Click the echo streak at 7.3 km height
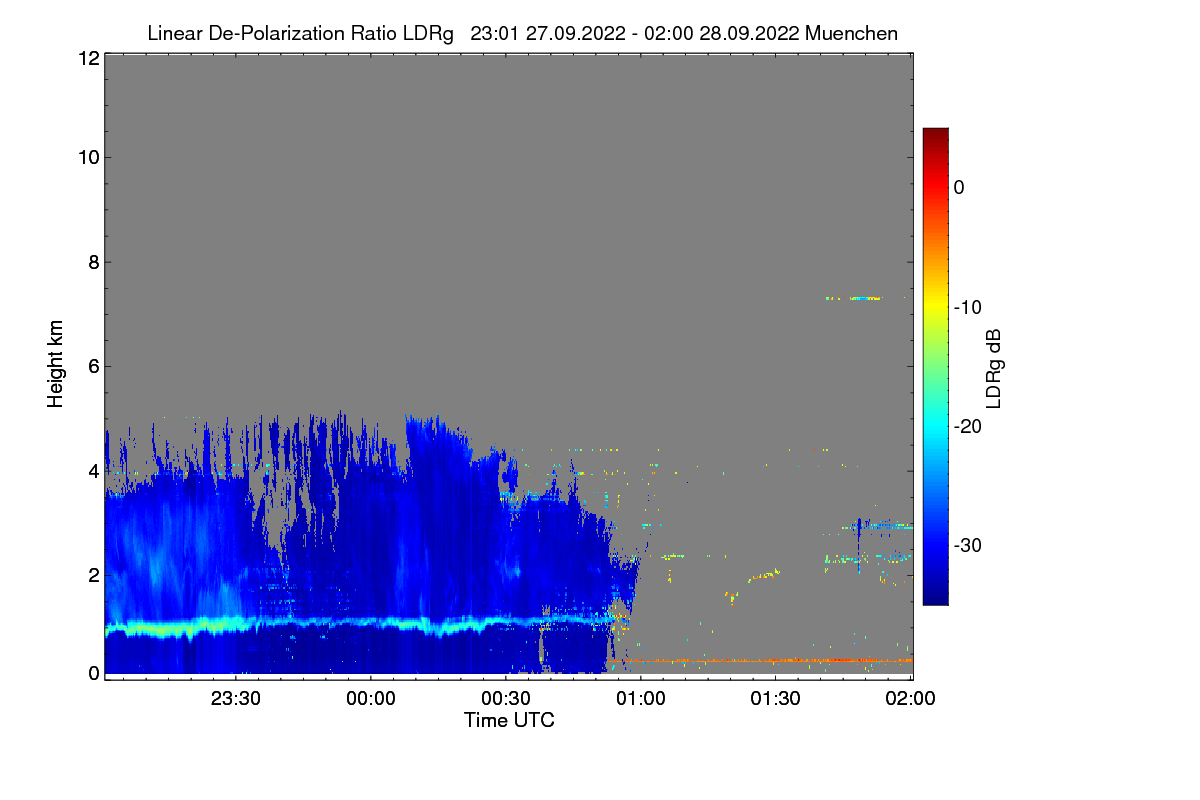 coord(853,298)
